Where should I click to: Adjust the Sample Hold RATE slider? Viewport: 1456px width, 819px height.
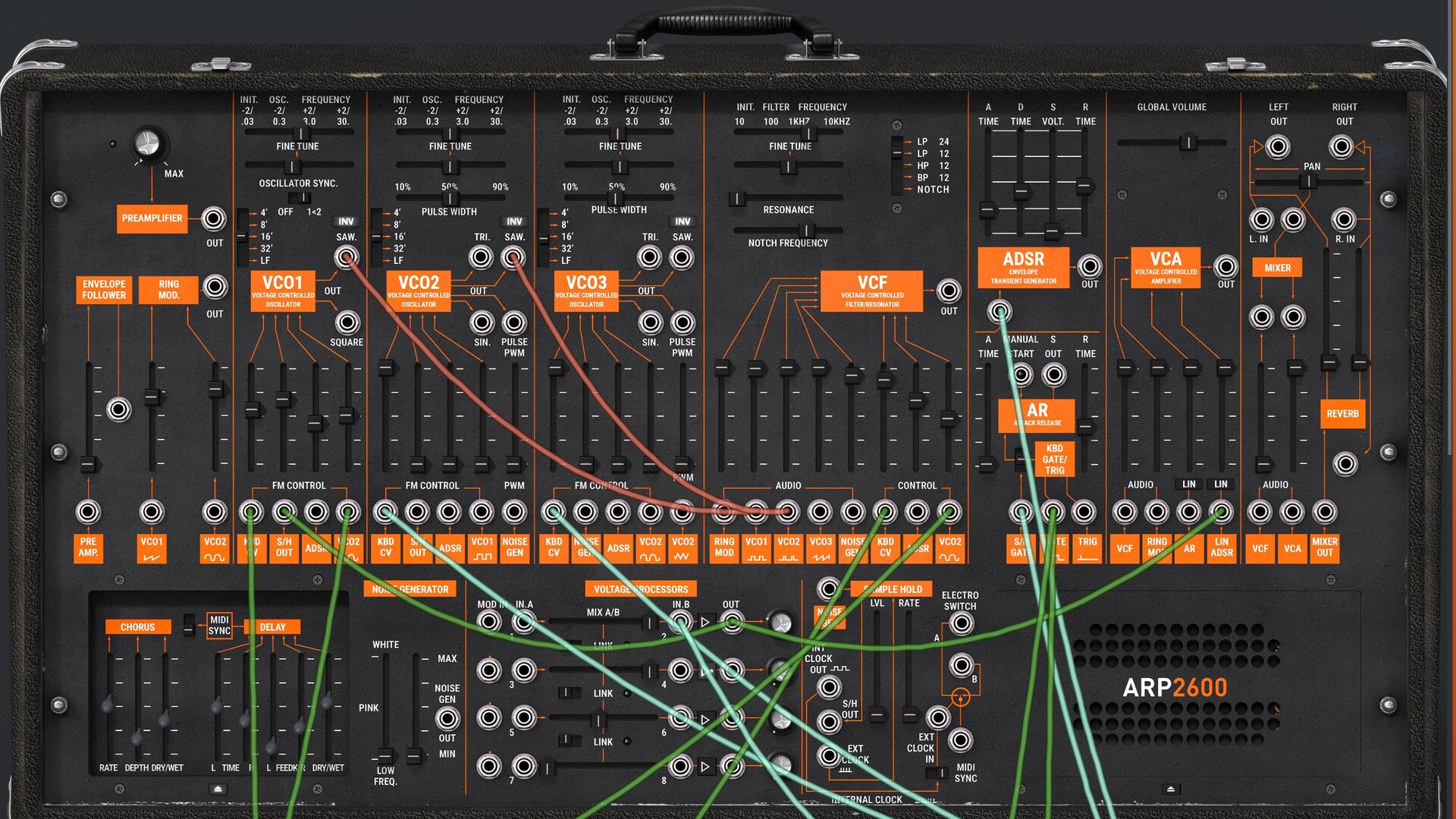pos(909,714)
